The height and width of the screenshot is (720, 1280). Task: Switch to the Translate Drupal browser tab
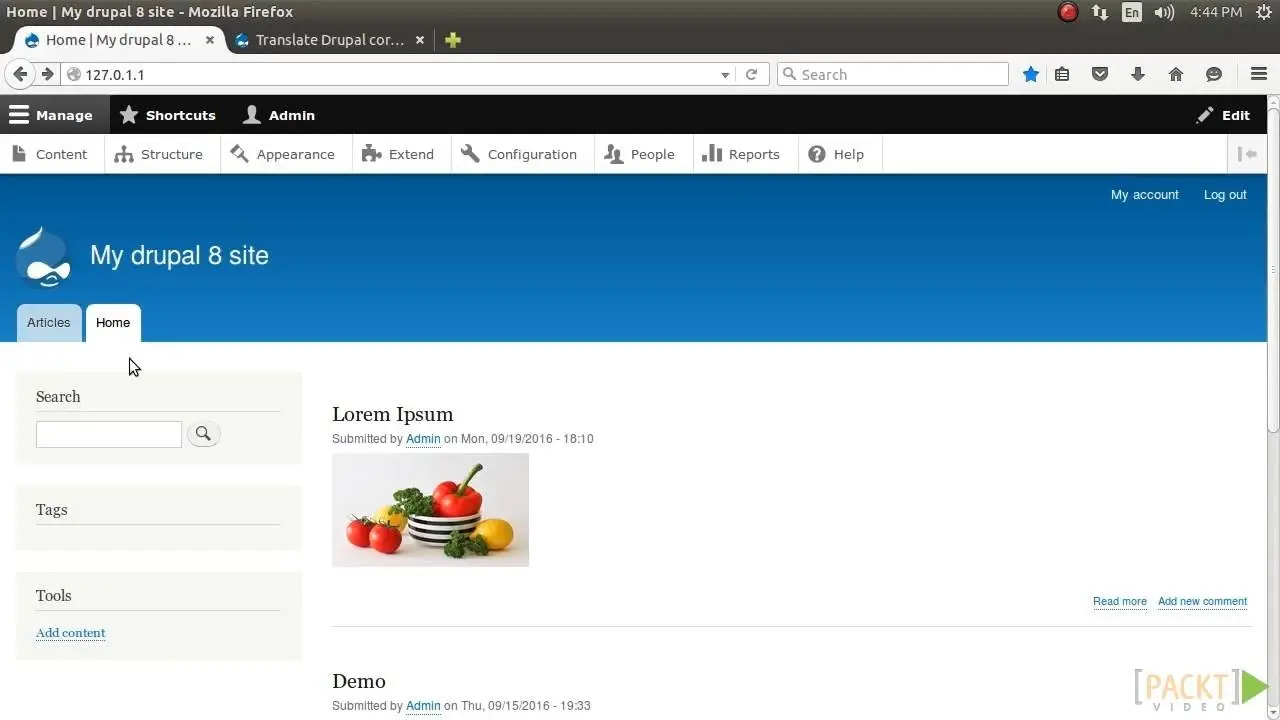click(x=330, y=40)
